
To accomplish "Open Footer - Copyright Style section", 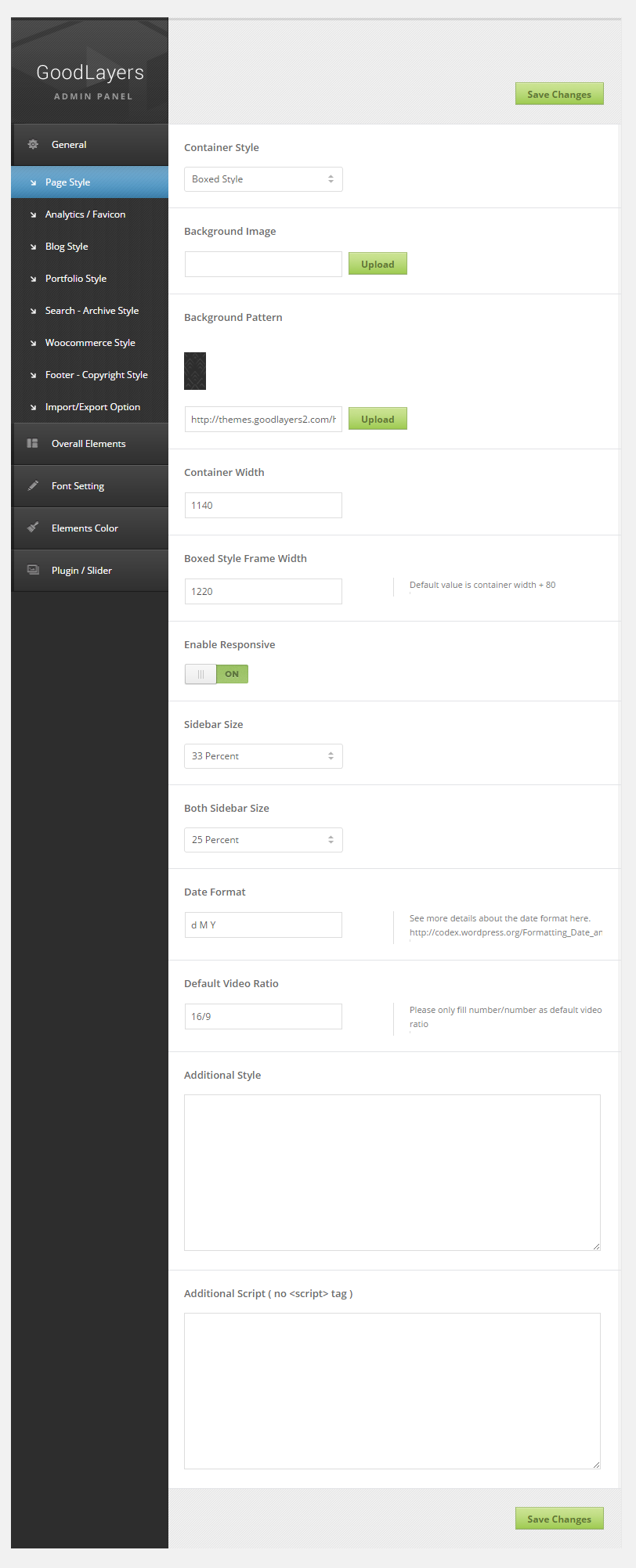I will (96, 375).
